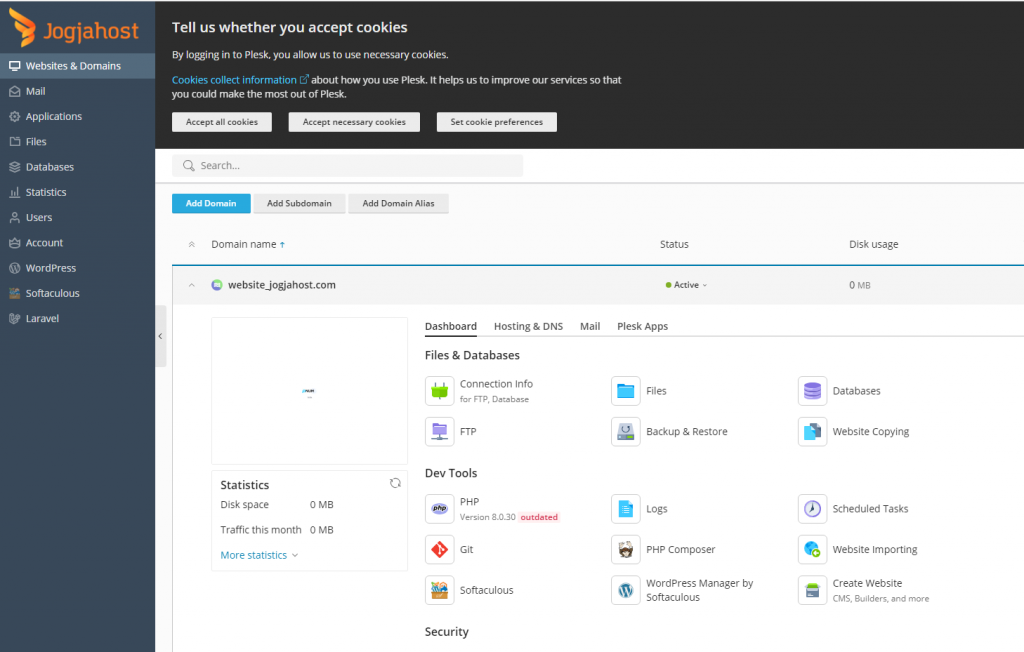Refresh the Statistics panel
1024x652 pixels.
point(395,483)
